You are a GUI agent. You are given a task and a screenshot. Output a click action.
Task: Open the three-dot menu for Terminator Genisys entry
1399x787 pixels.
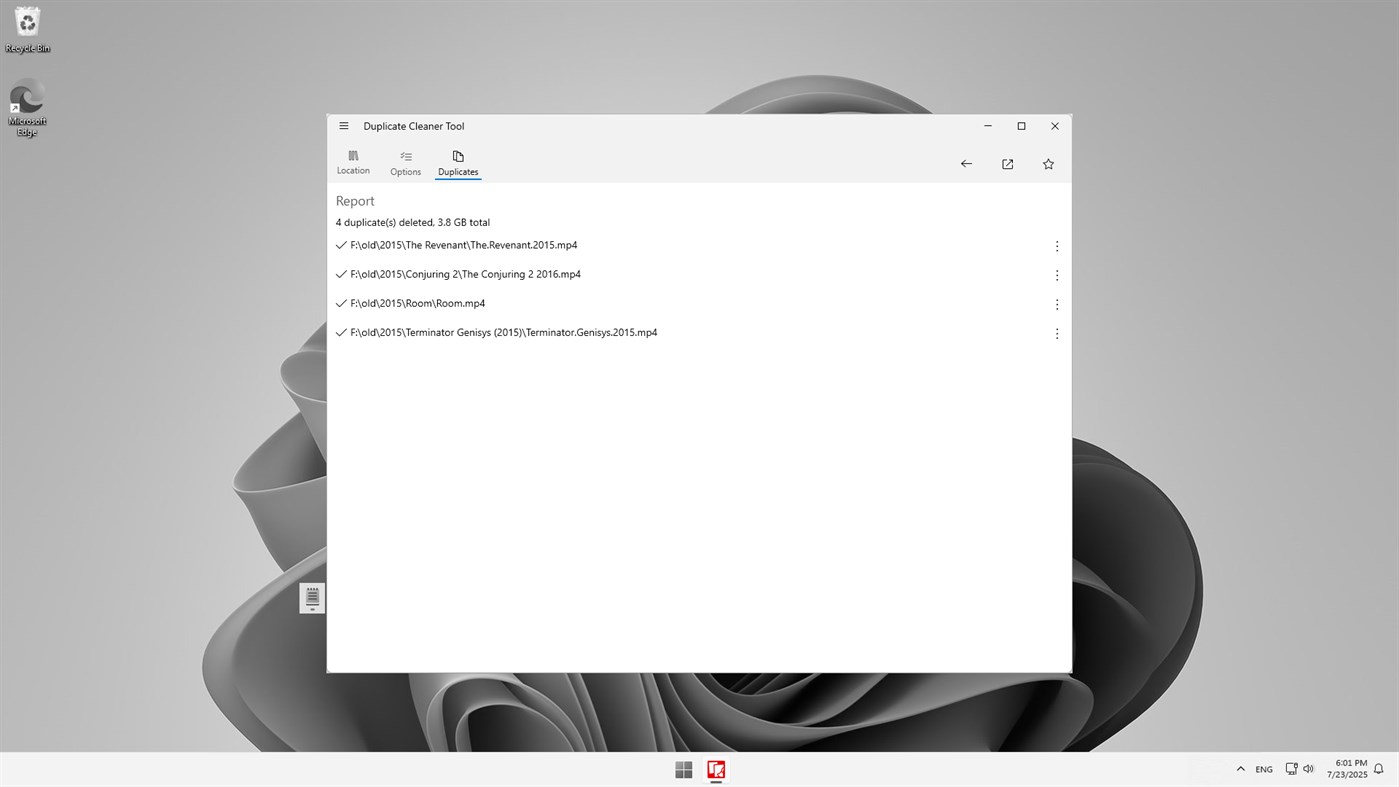(x=1056, y=333)
